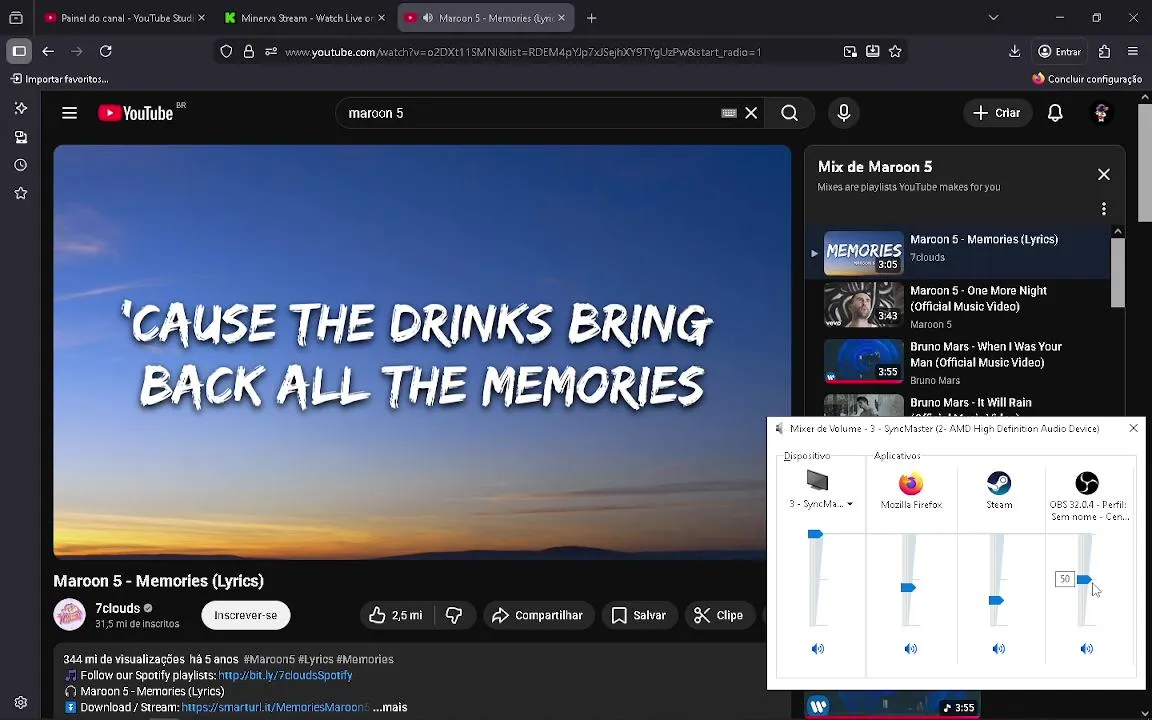Mute OBS in volume mixer

point(1087,649)
